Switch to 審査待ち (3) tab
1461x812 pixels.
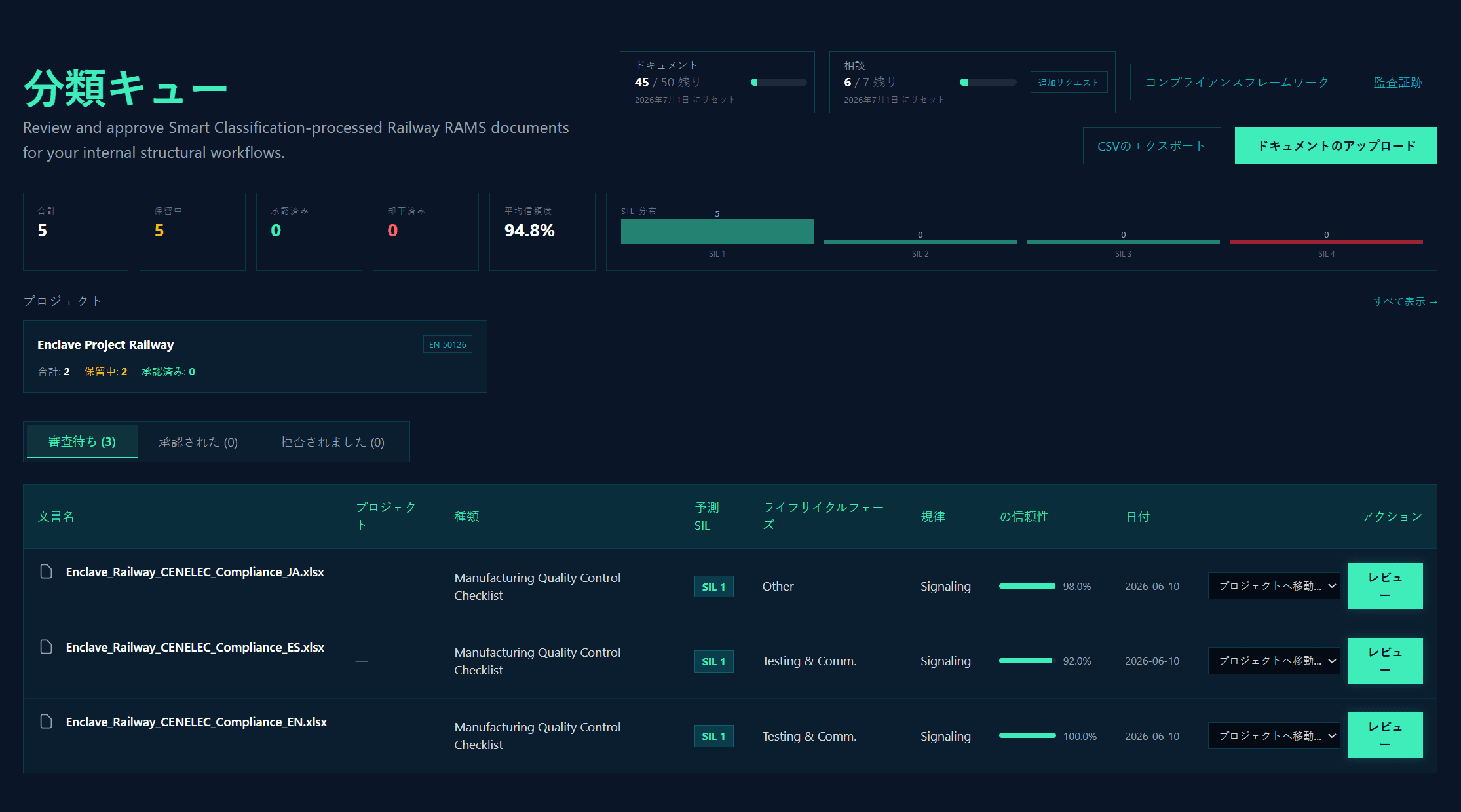coord(82,442)
